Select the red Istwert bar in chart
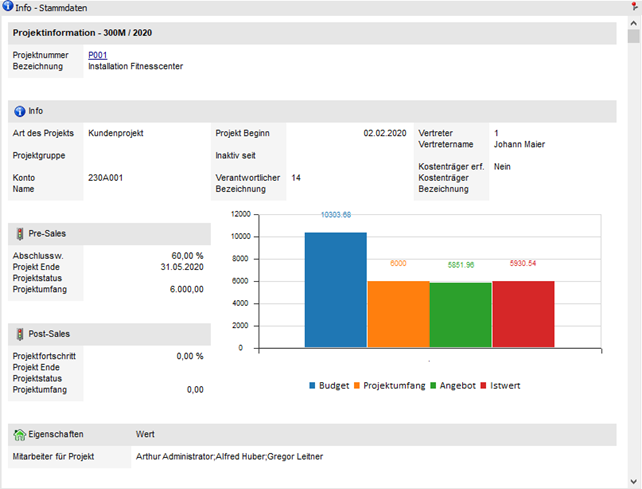 (x=523, y=314)
